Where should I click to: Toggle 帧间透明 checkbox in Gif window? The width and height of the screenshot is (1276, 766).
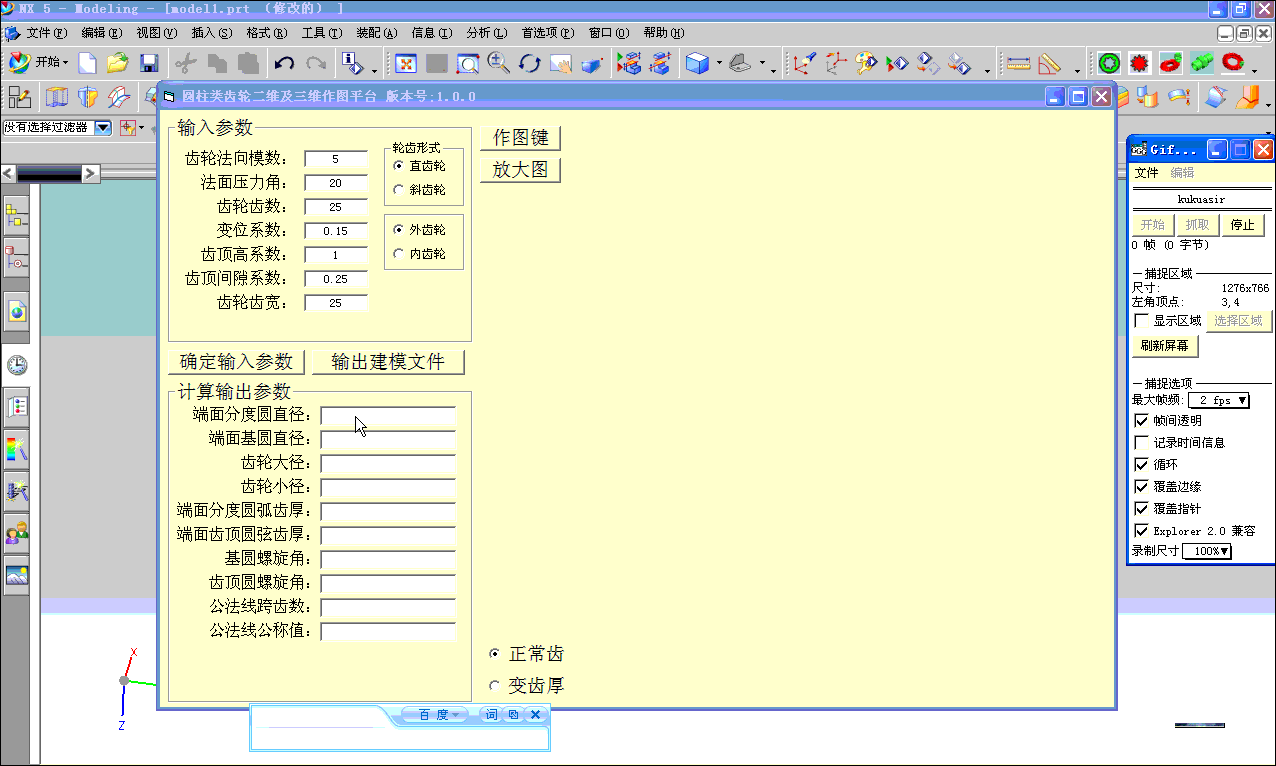click(1142, 421)
